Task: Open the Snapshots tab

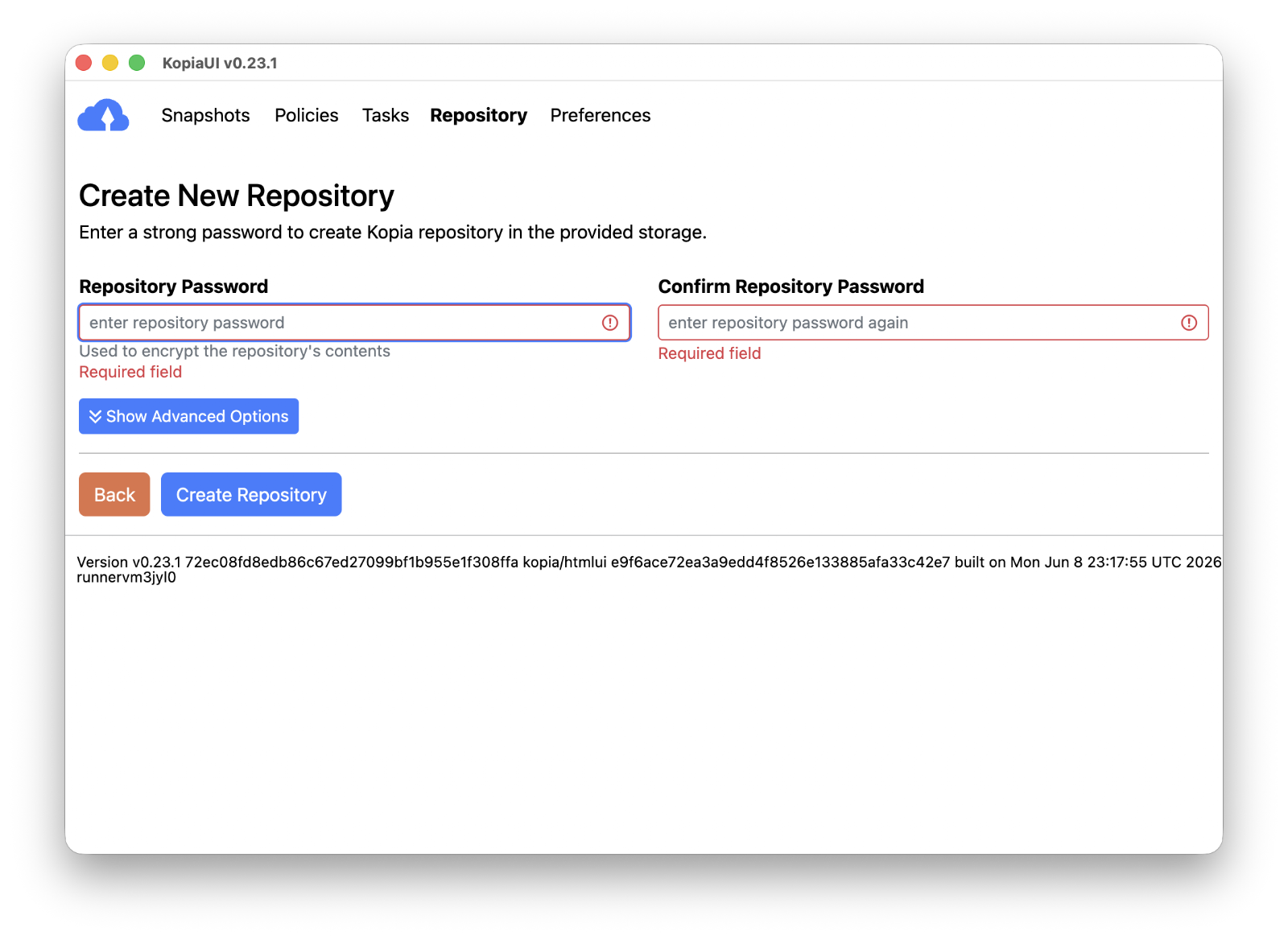Action: tap(205, 115)
